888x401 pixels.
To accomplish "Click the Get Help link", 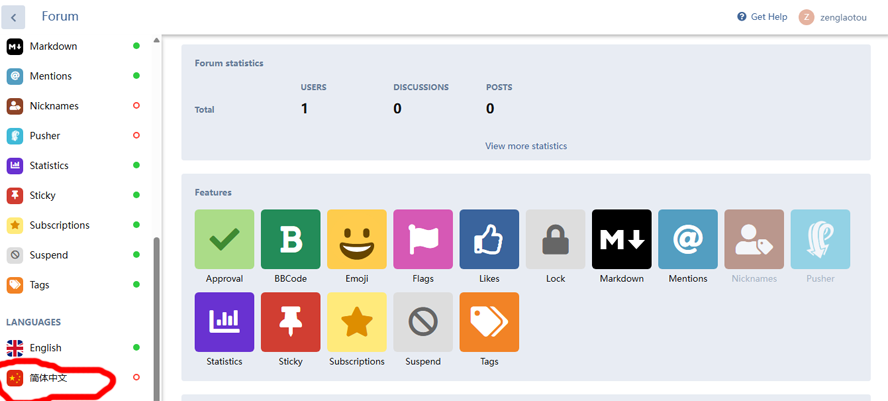I will click(x=761, y=17).
